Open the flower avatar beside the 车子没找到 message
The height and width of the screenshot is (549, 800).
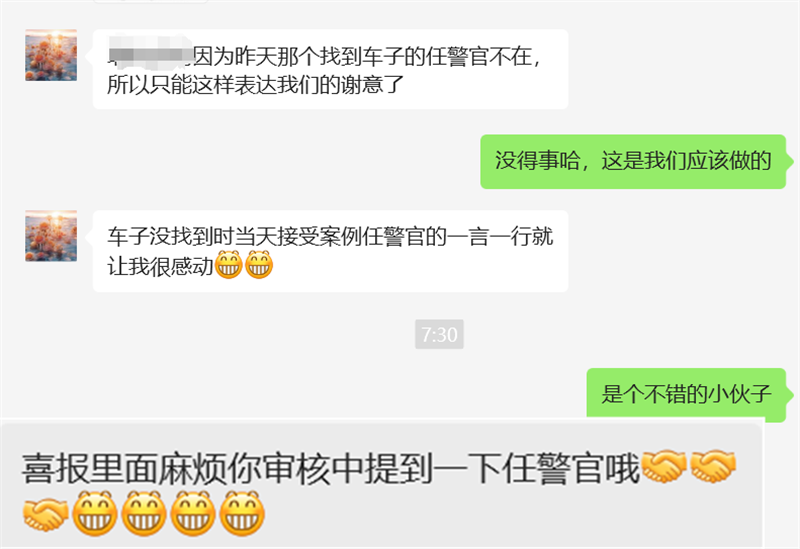51,236
